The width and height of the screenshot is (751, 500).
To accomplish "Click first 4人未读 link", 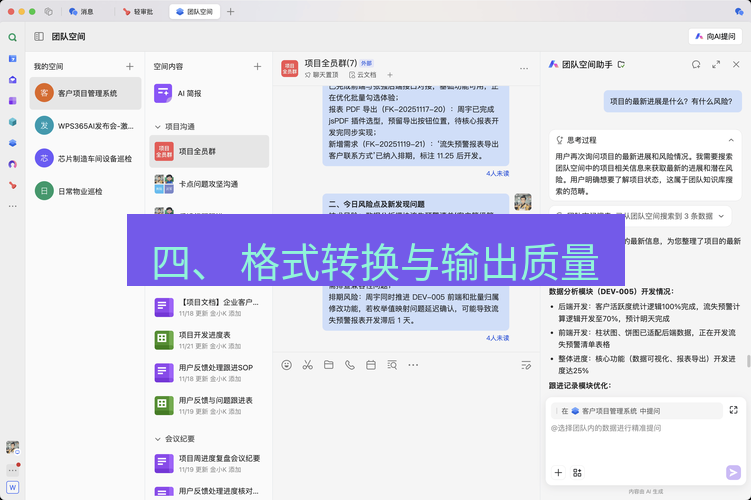I will [x=498, y=173].
